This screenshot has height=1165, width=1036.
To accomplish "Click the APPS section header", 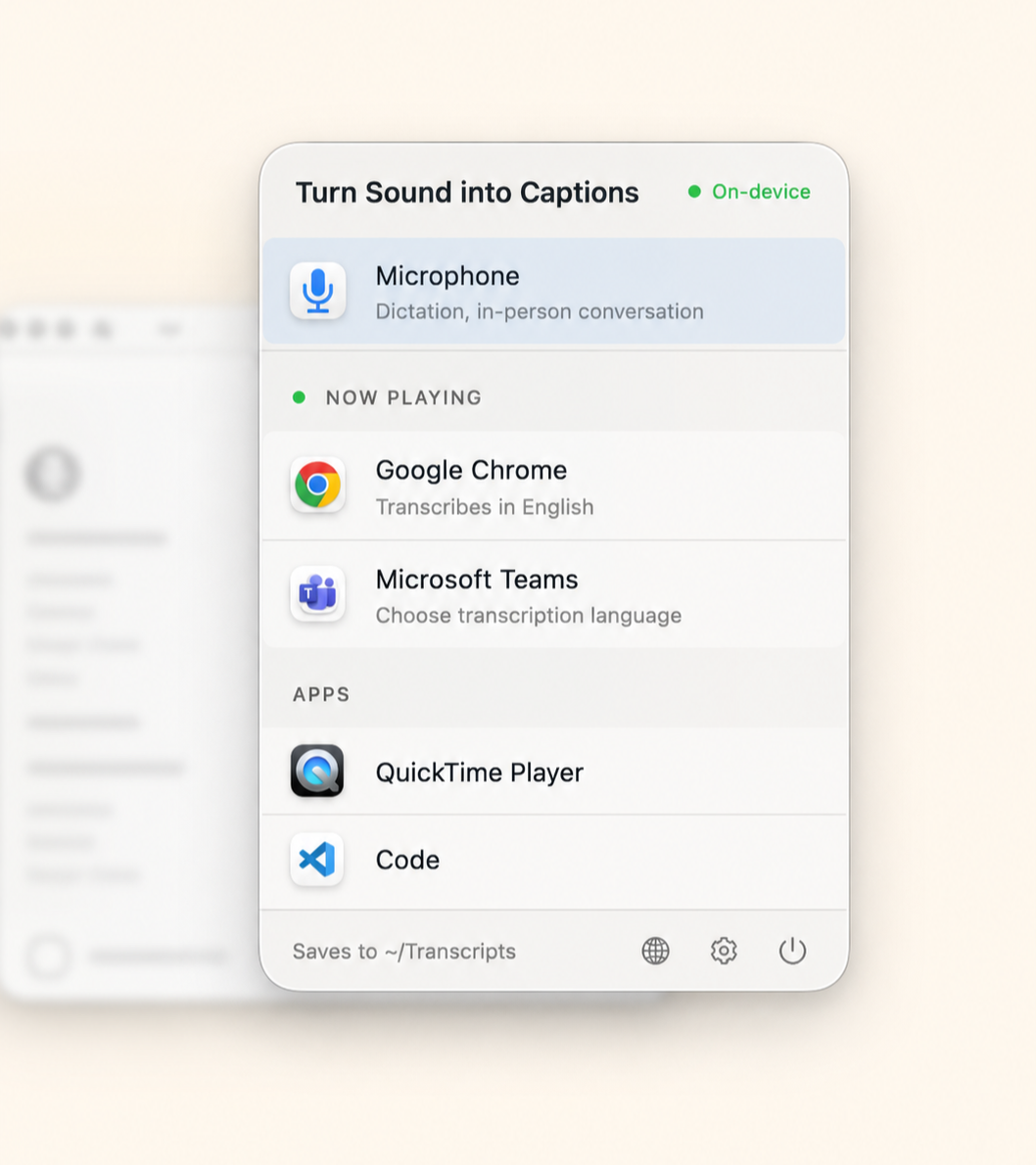I will 321,695.
